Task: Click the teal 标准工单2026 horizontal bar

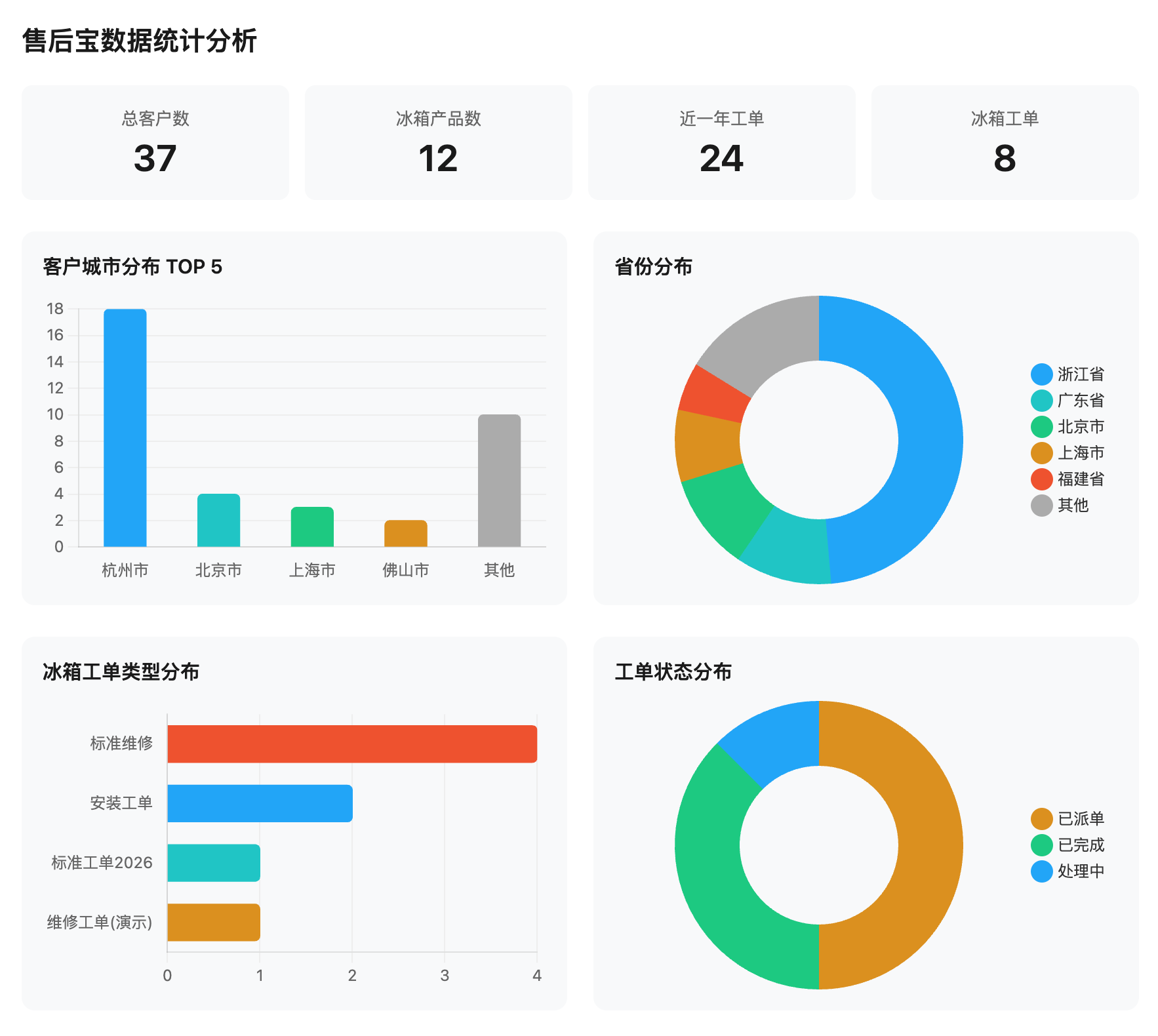Action: click(214, 863)
